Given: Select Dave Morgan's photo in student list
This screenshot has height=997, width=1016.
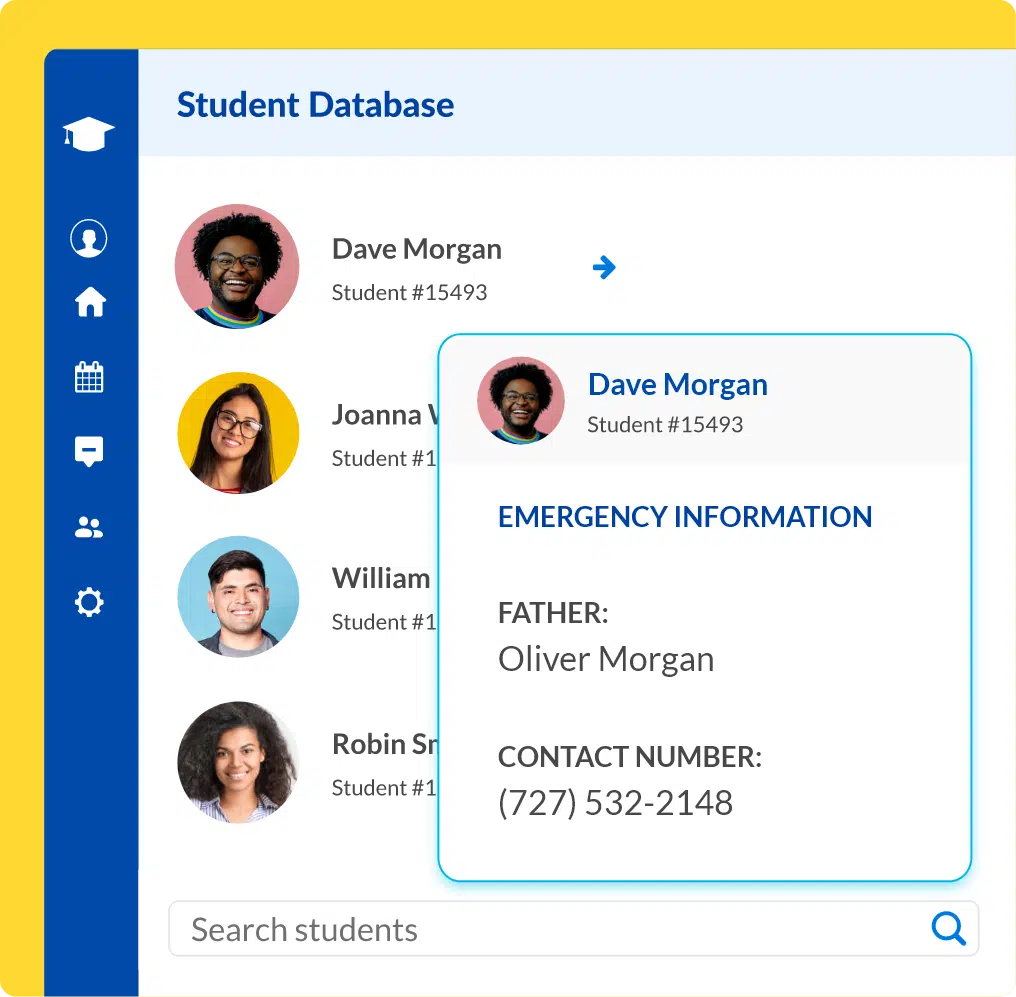Looking at the screenshot, I should 237,267.
